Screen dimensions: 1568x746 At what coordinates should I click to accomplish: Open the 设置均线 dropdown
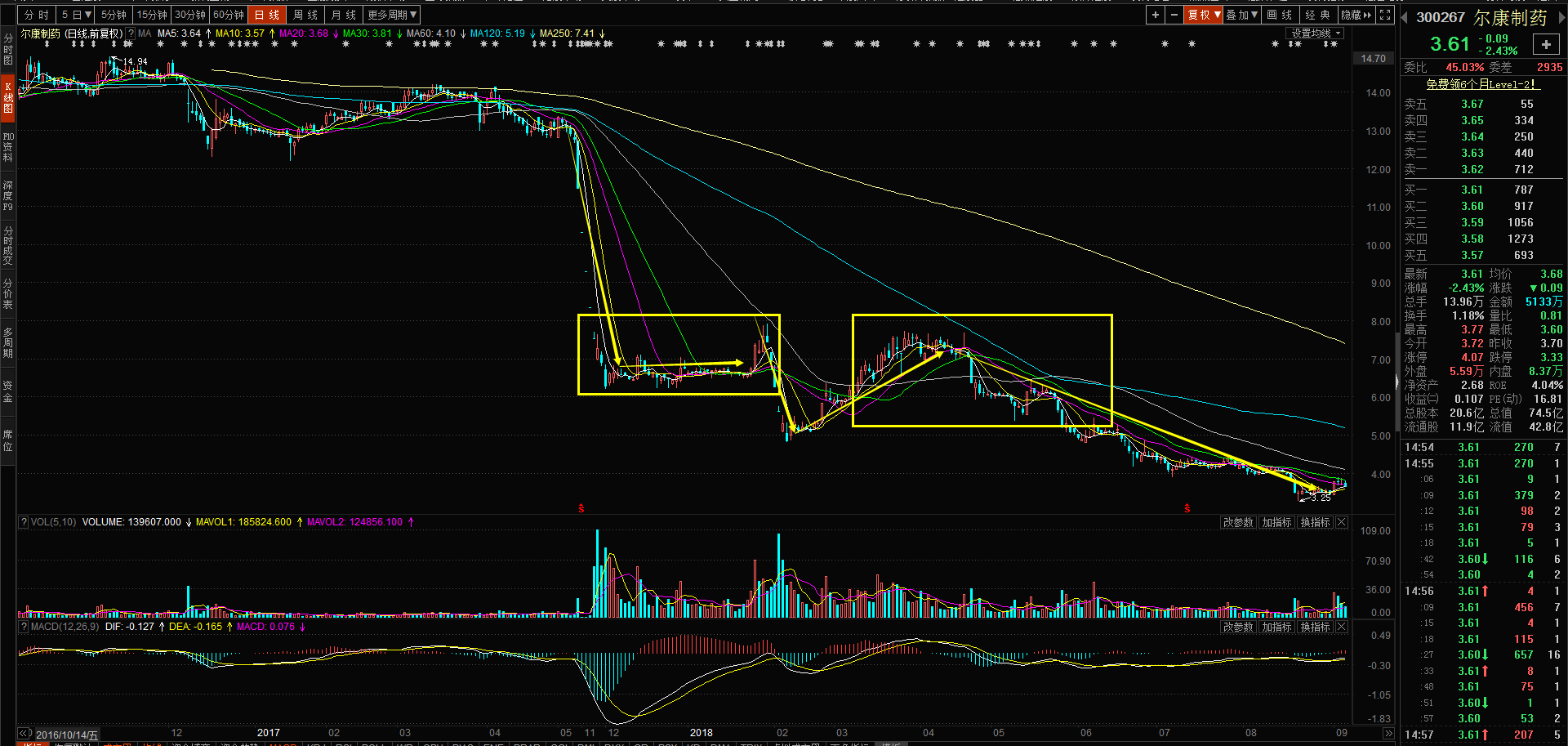(1316, 34)
